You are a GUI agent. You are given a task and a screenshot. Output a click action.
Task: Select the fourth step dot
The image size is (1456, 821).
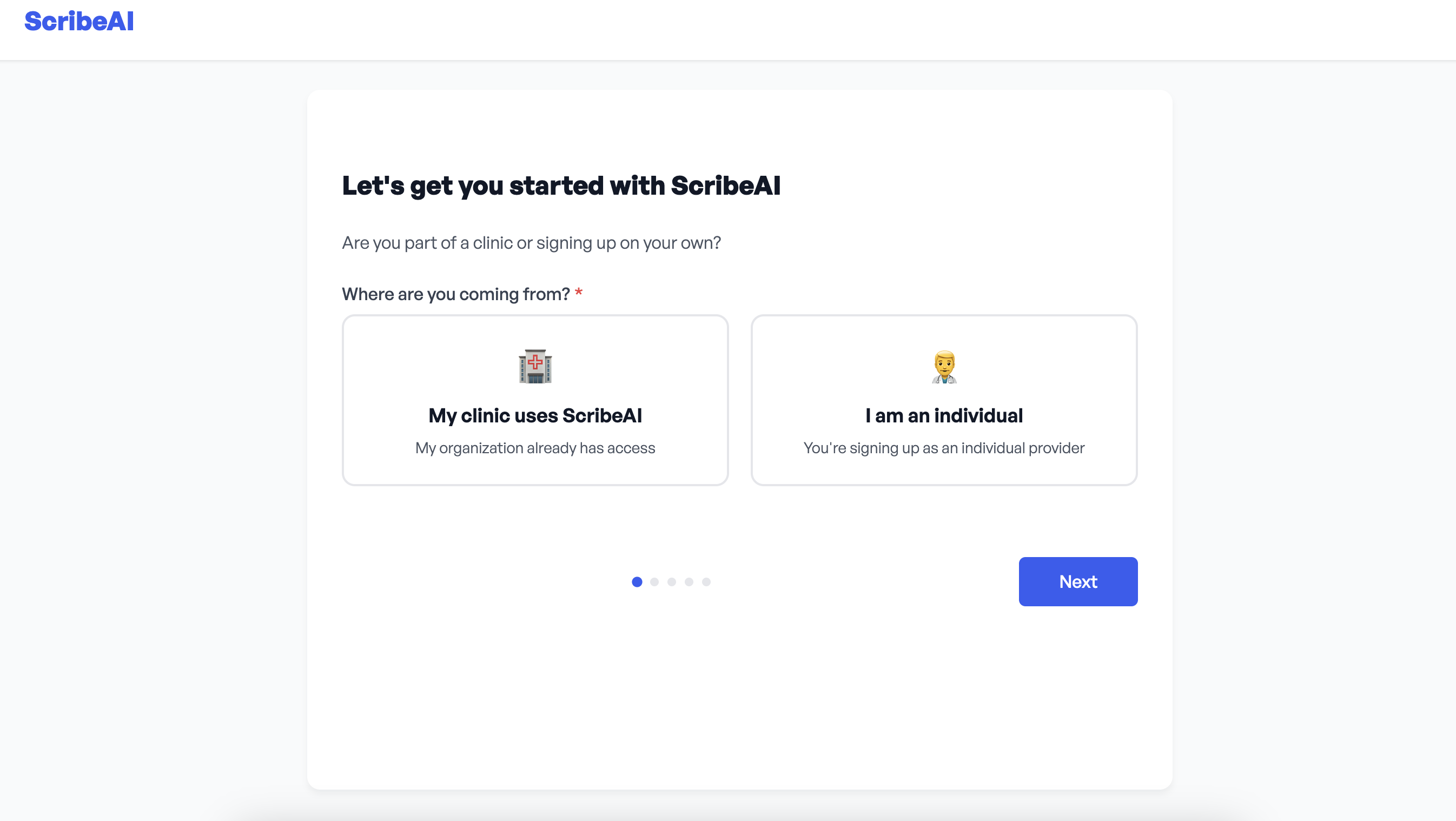point(689,582)
